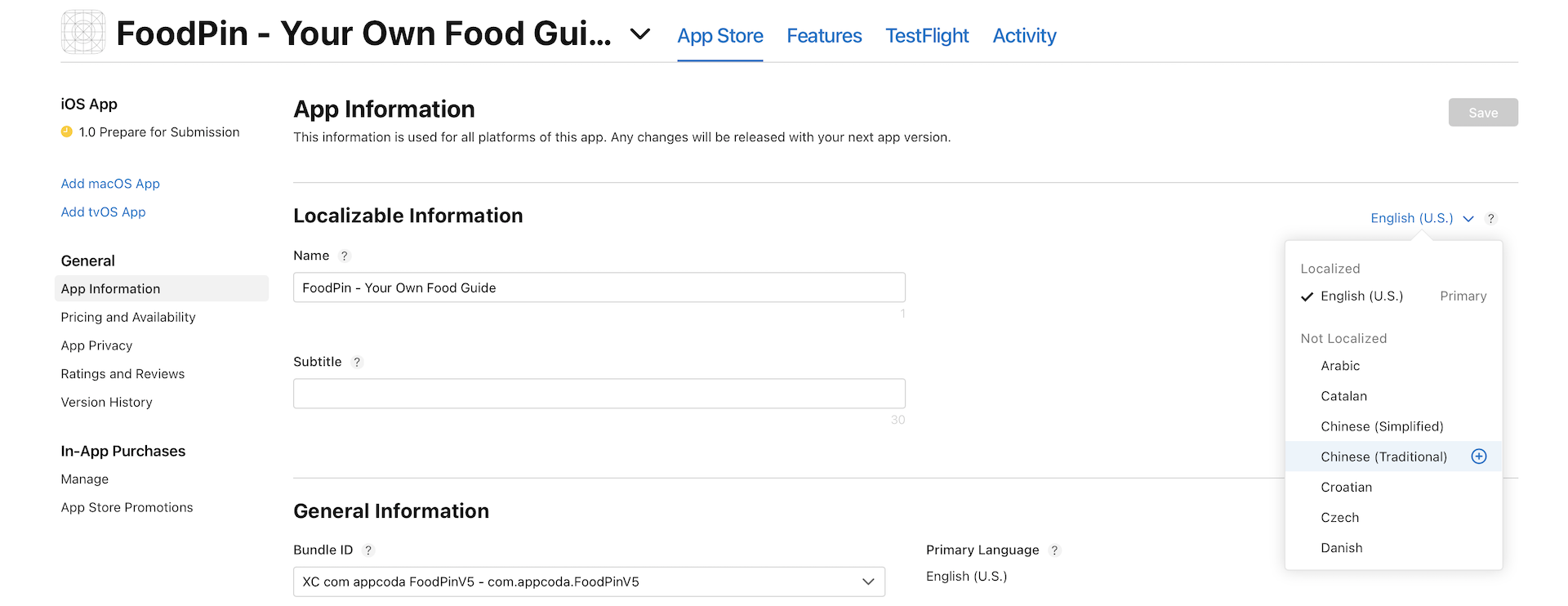Expand the app switcher chevron next to FoodPin title
The height and width of the screenshot is (606, 1568).
point(640,34)
